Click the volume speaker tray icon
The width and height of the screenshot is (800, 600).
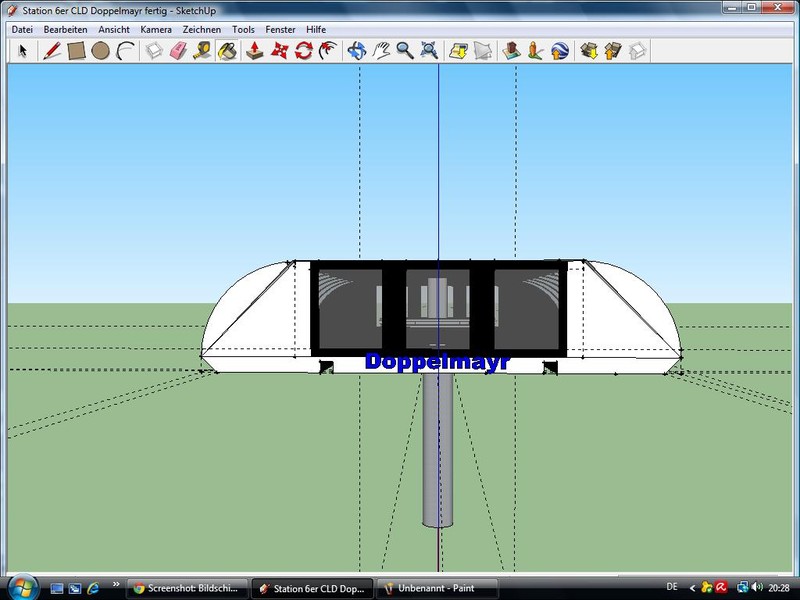pos(757,588)
